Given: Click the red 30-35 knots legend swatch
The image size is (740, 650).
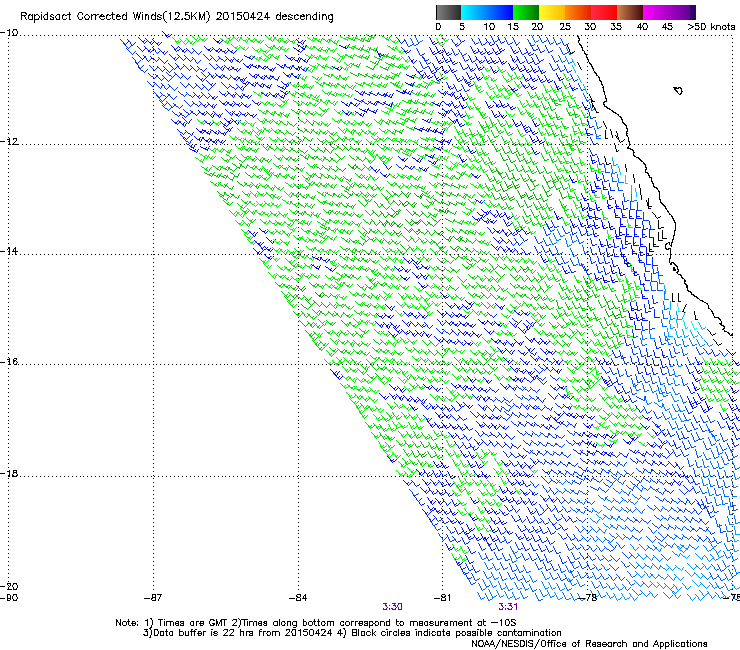Looking at the screenshot, I should click(604, 12).
